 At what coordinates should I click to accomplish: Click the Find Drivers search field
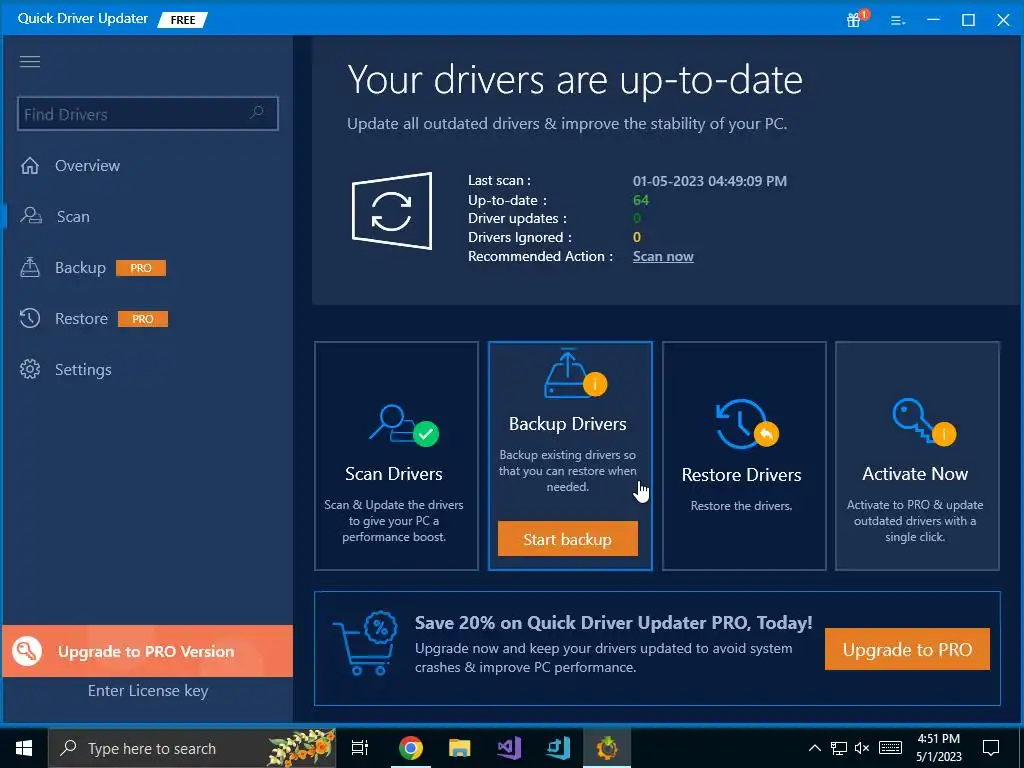point(148,114)
